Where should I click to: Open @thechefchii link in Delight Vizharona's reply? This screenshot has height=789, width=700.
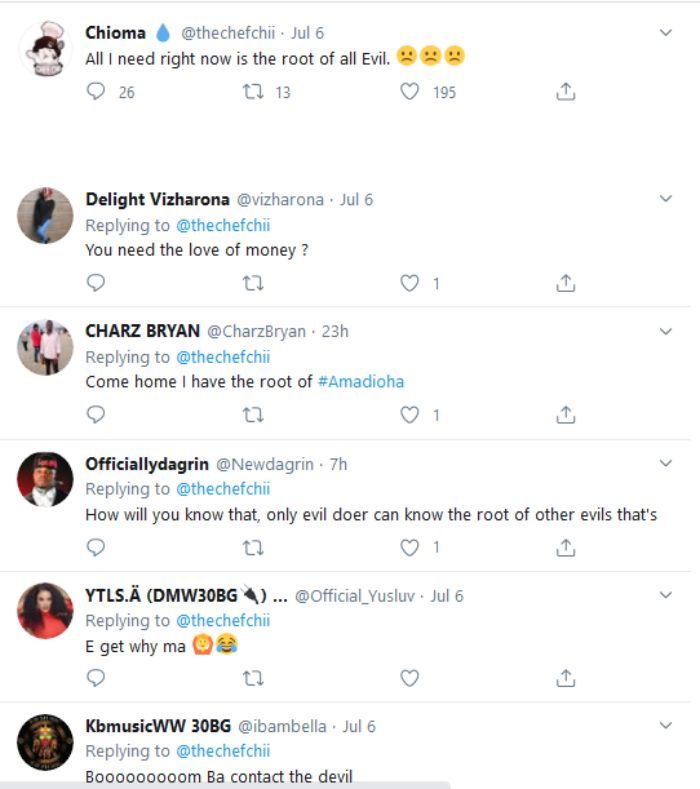(223, 225)
